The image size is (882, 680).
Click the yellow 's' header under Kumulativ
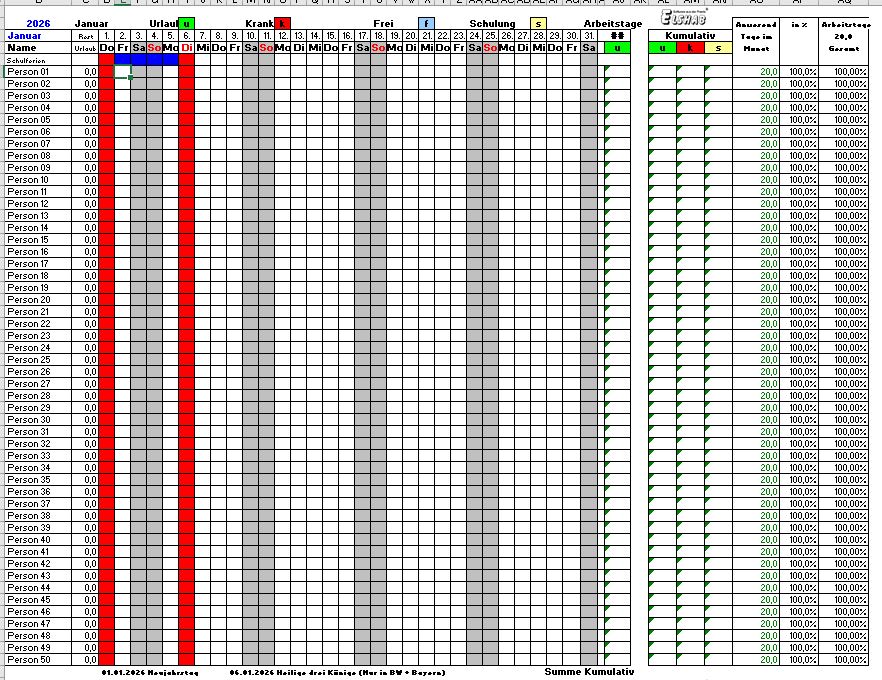718,47
